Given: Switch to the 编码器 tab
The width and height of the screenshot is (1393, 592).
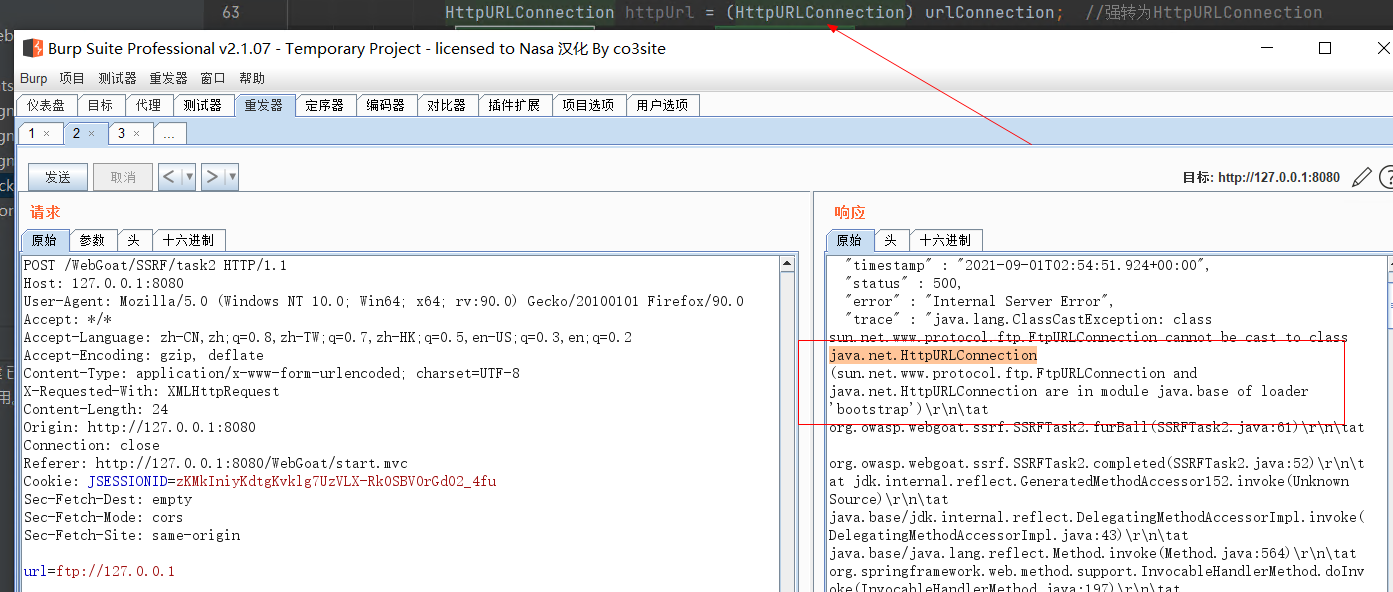Looking at the screenshot, I should [386, 105].
